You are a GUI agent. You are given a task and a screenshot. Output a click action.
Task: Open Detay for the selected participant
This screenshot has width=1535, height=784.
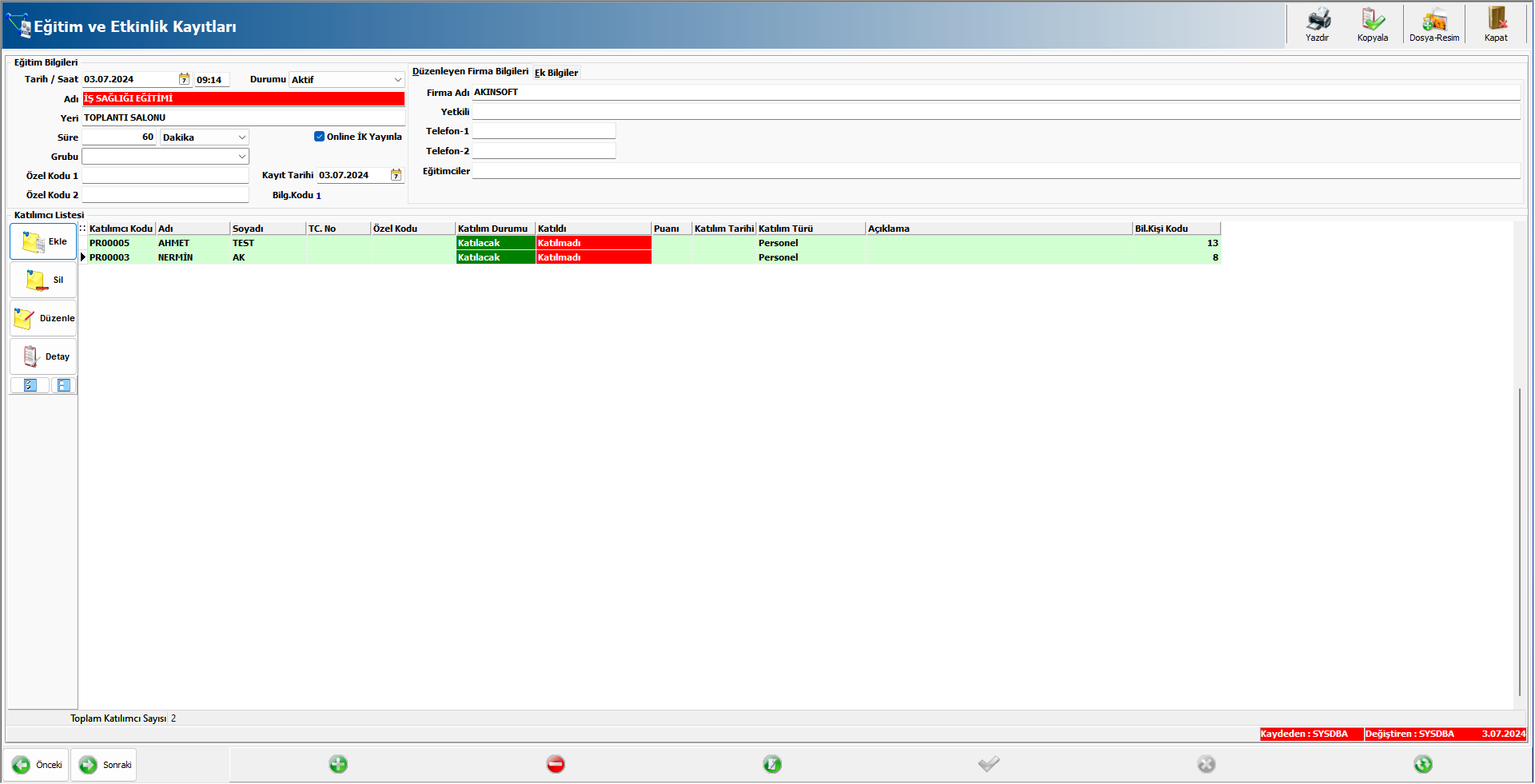click(x=43, y=356)
